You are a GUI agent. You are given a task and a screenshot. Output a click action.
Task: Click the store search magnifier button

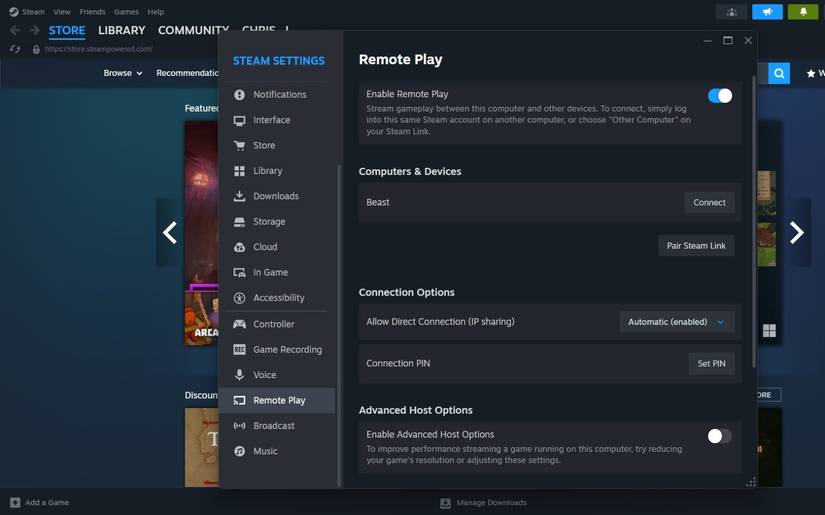(779, 73)
